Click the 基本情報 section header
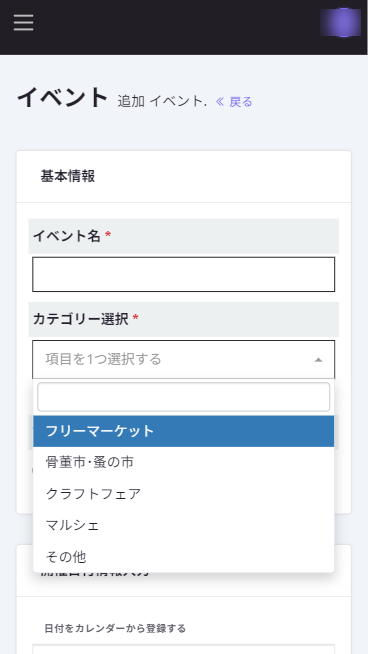This screenshot has height=654, width=368. pyautogui.click(x=68, y=176)
